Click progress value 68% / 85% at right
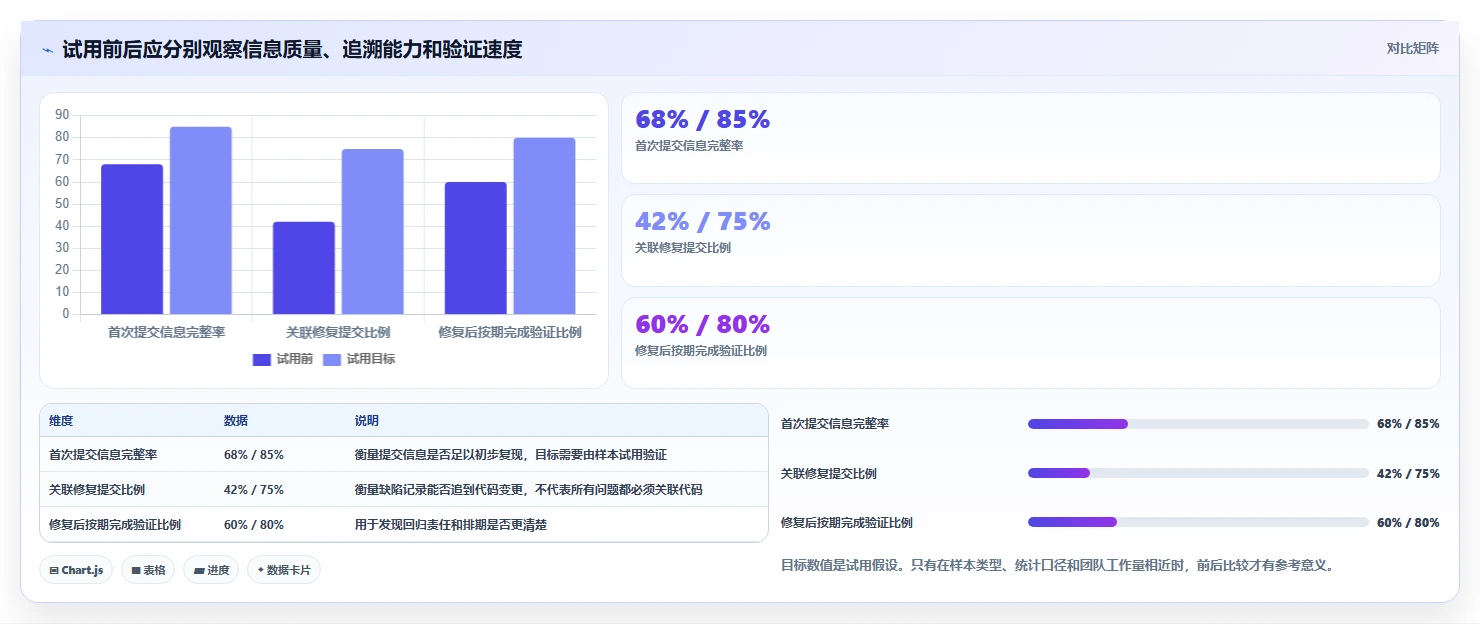 click(x=1408, y=424)
